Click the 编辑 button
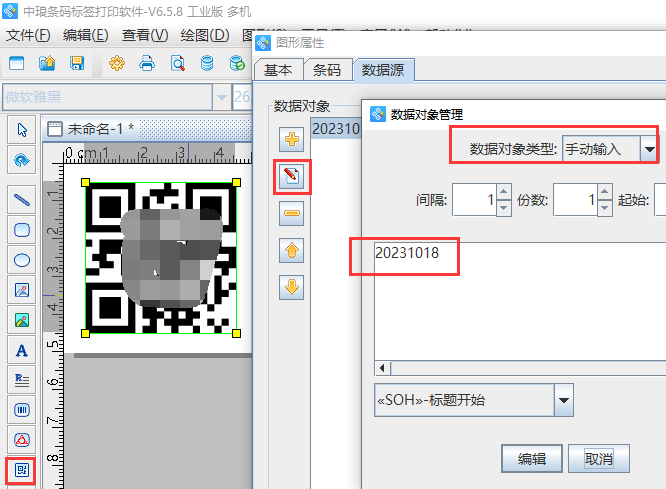Screen dimensions: 666x489 [531, 459]
